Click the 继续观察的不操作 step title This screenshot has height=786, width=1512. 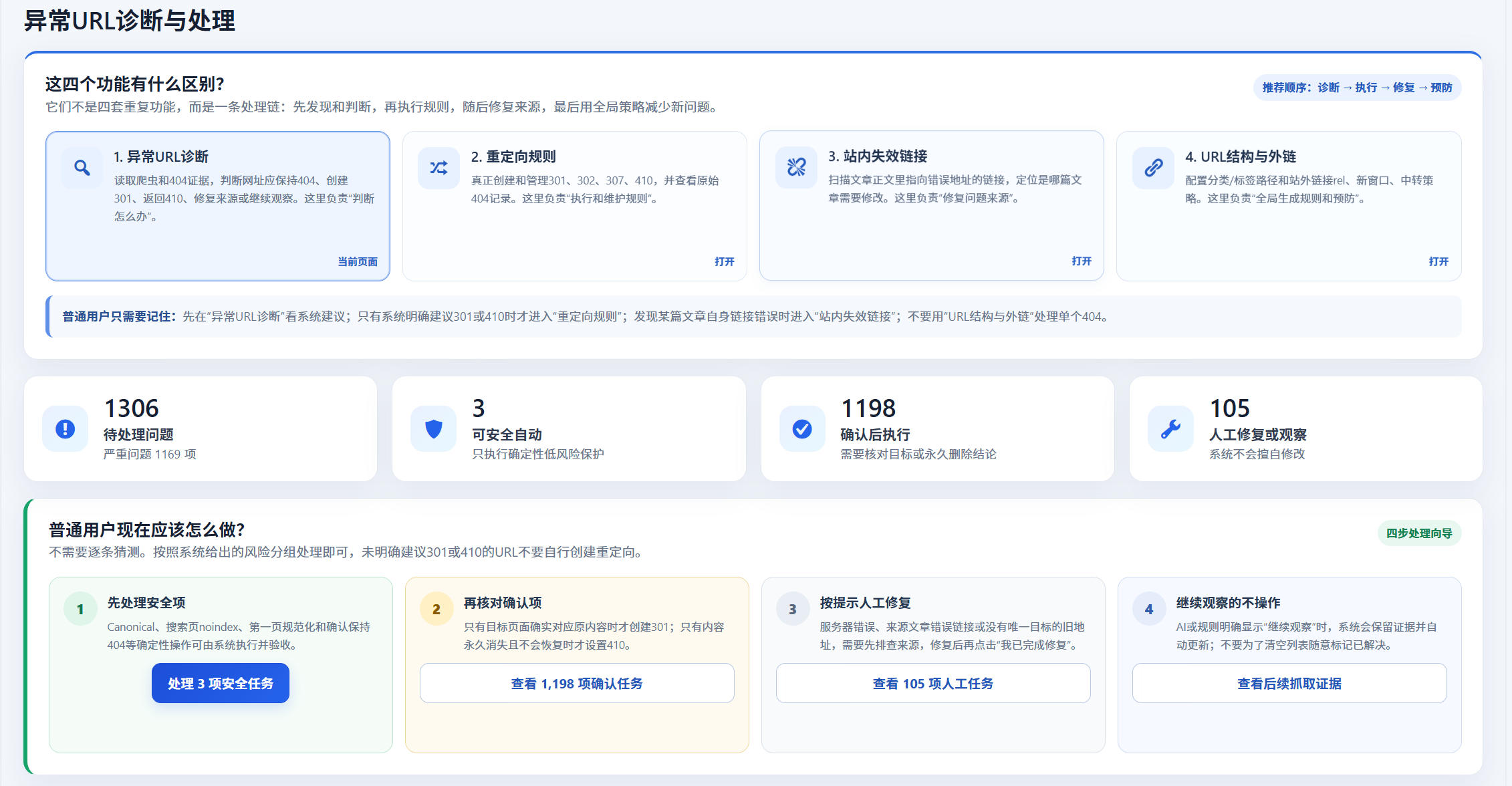click(1229, 602)
